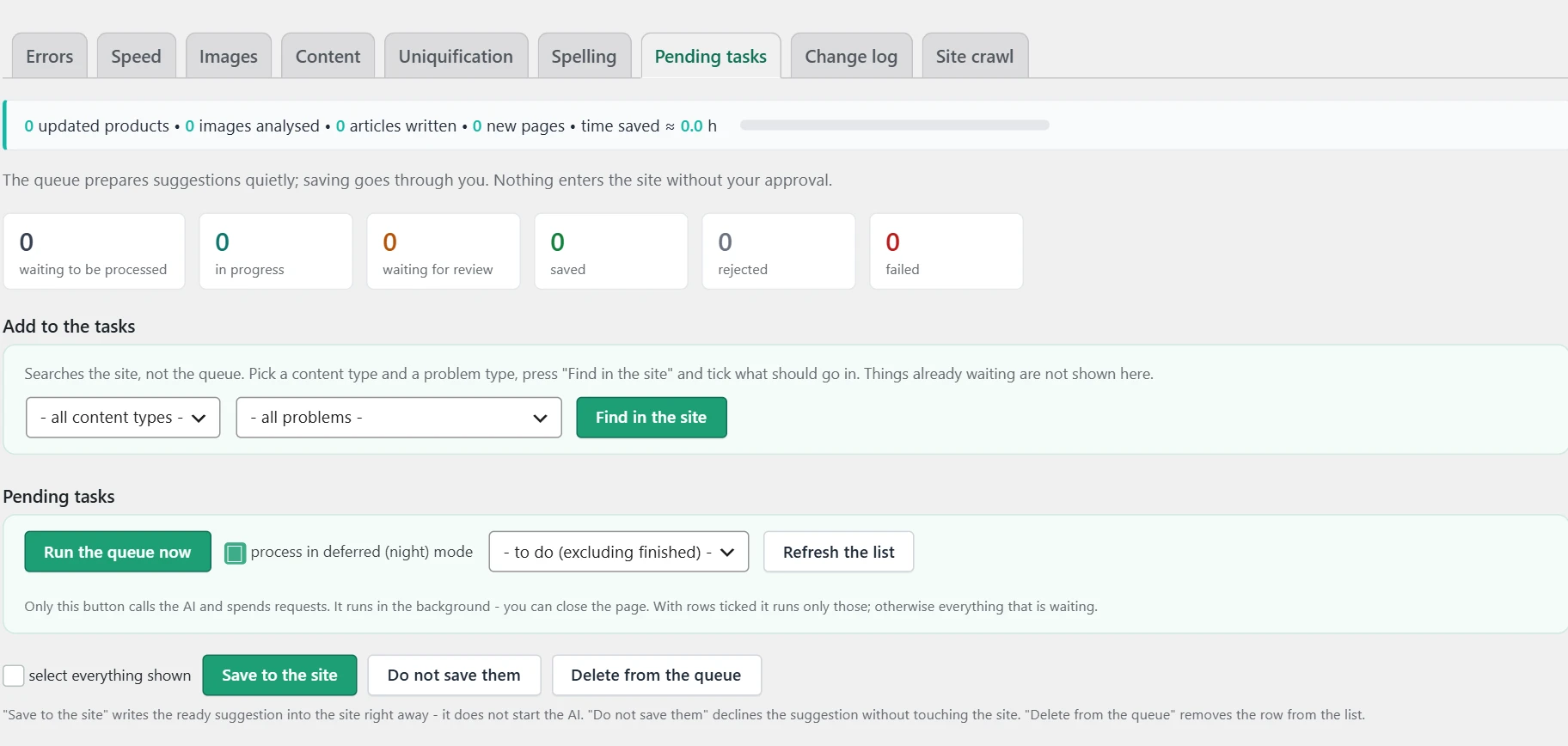Image resolution: width=1568 pixels, height=746 pixels.
Task: Expand the all content types dropdown
Action: (x=123, y=418)
